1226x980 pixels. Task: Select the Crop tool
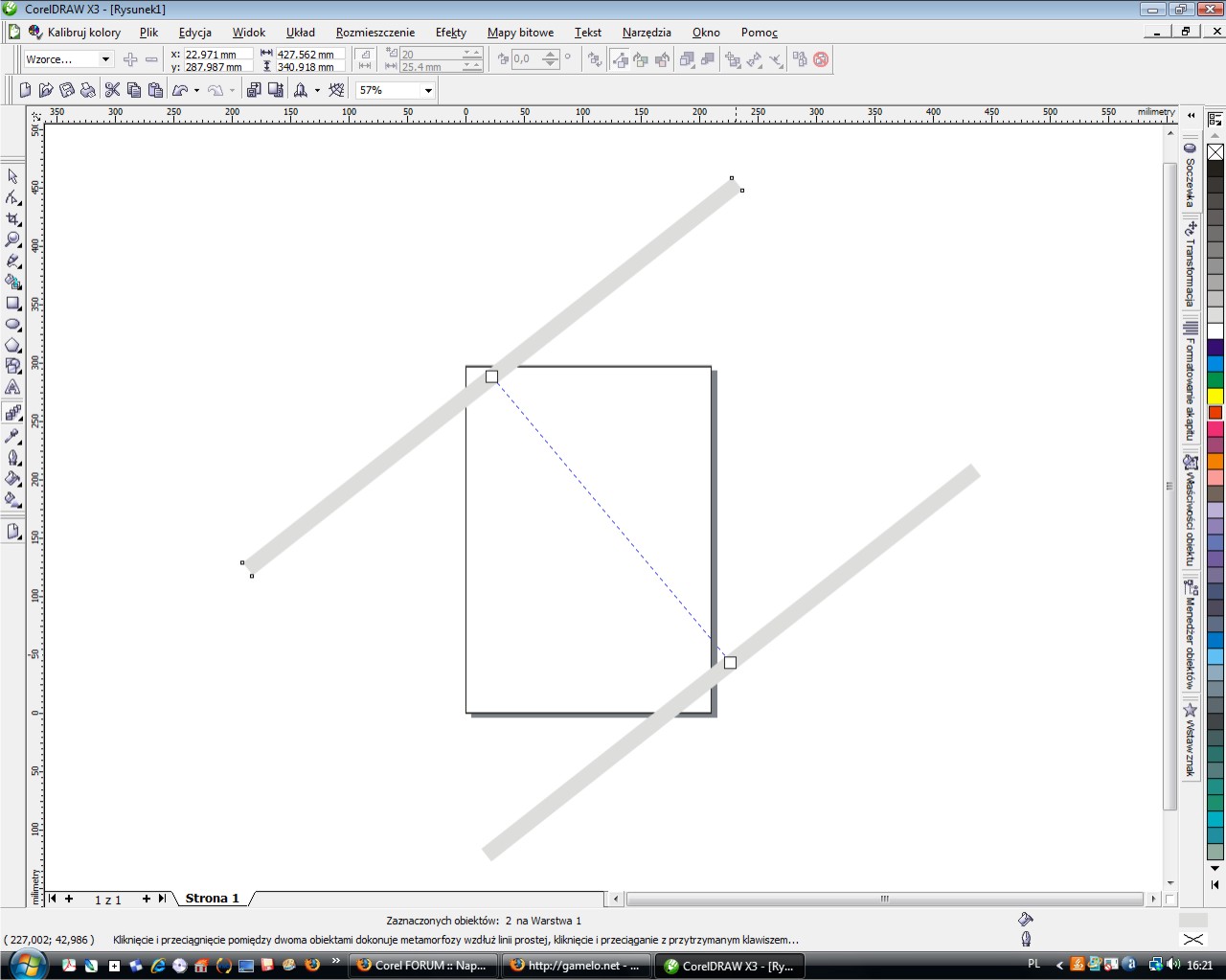click(12, 218)
